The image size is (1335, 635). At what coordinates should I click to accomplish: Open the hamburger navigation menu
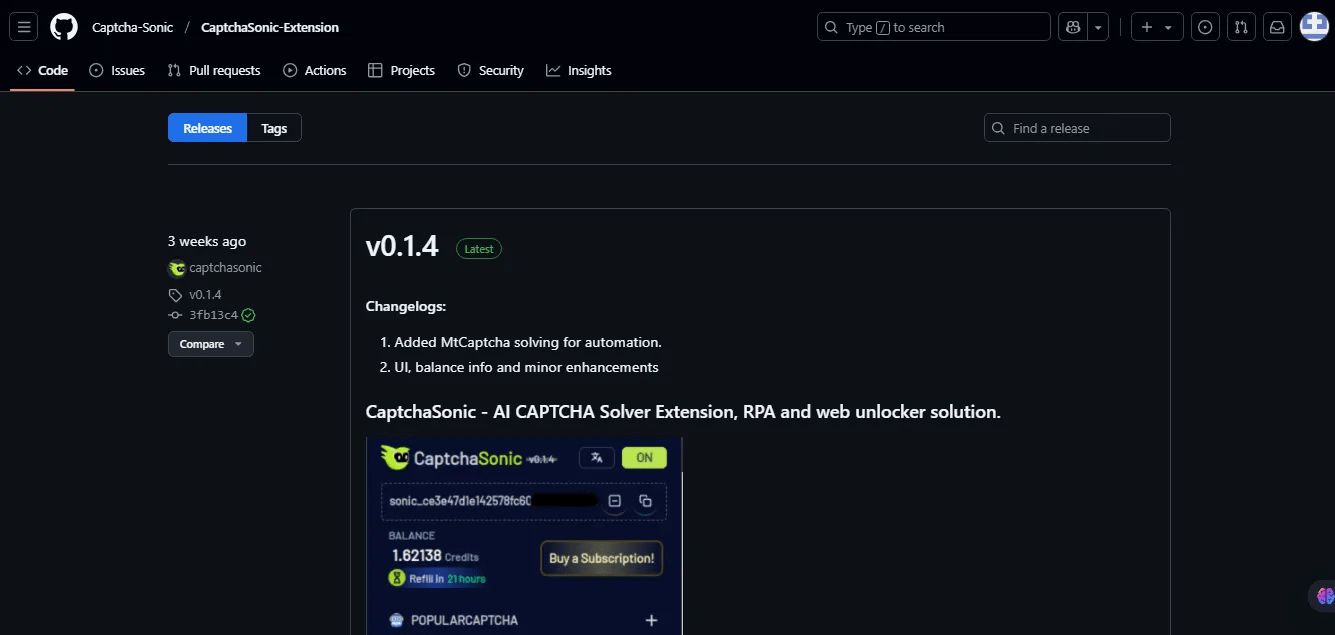point(24,27)
